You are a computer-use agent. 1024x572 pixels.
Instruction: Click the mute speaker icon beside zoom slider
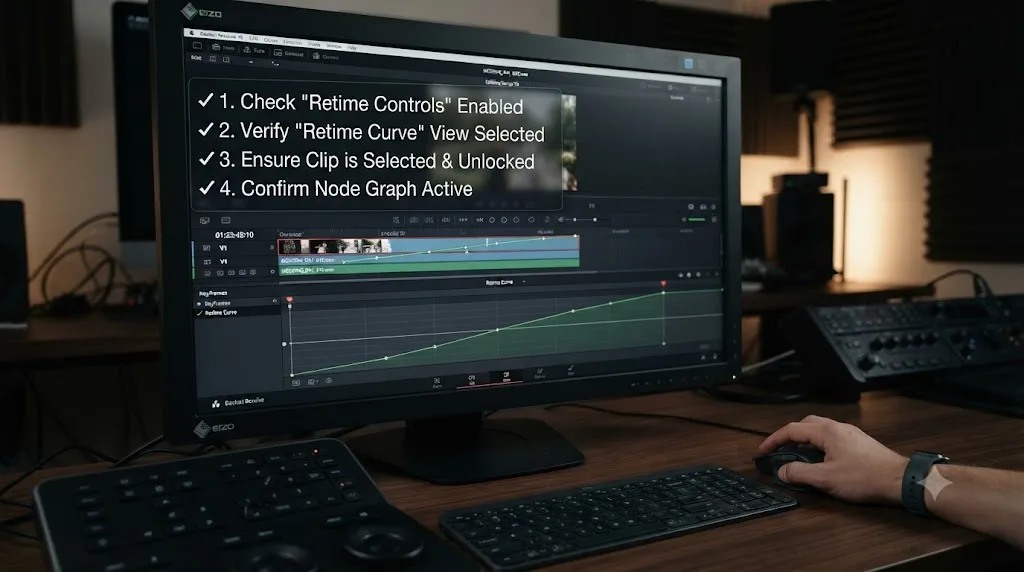click(561, 220)
